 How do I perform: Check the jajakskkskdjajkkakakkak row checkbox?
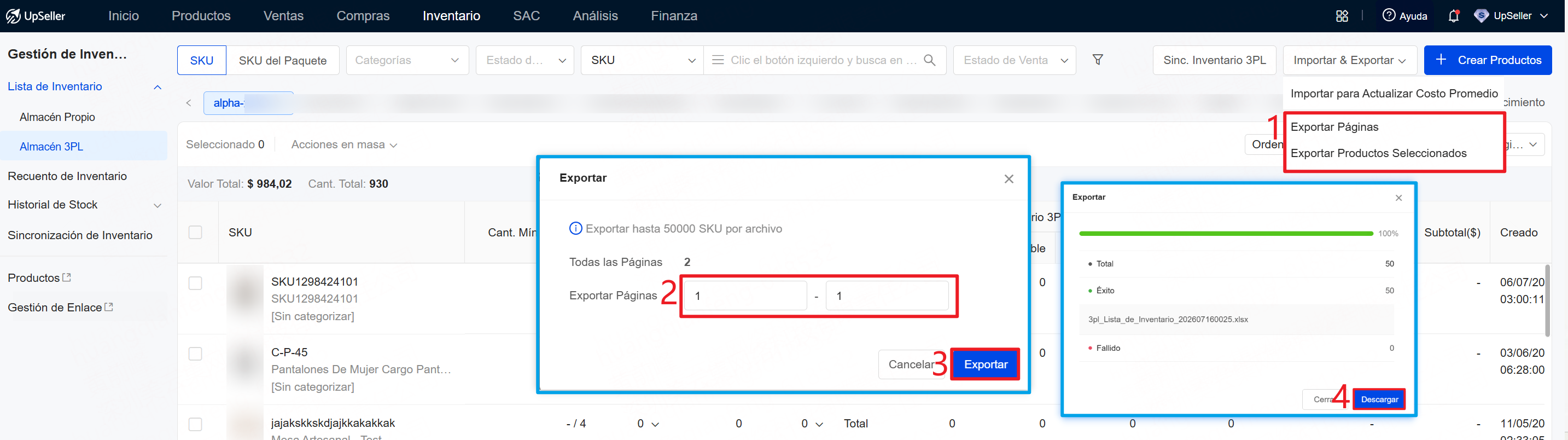(x=195, y=424)
